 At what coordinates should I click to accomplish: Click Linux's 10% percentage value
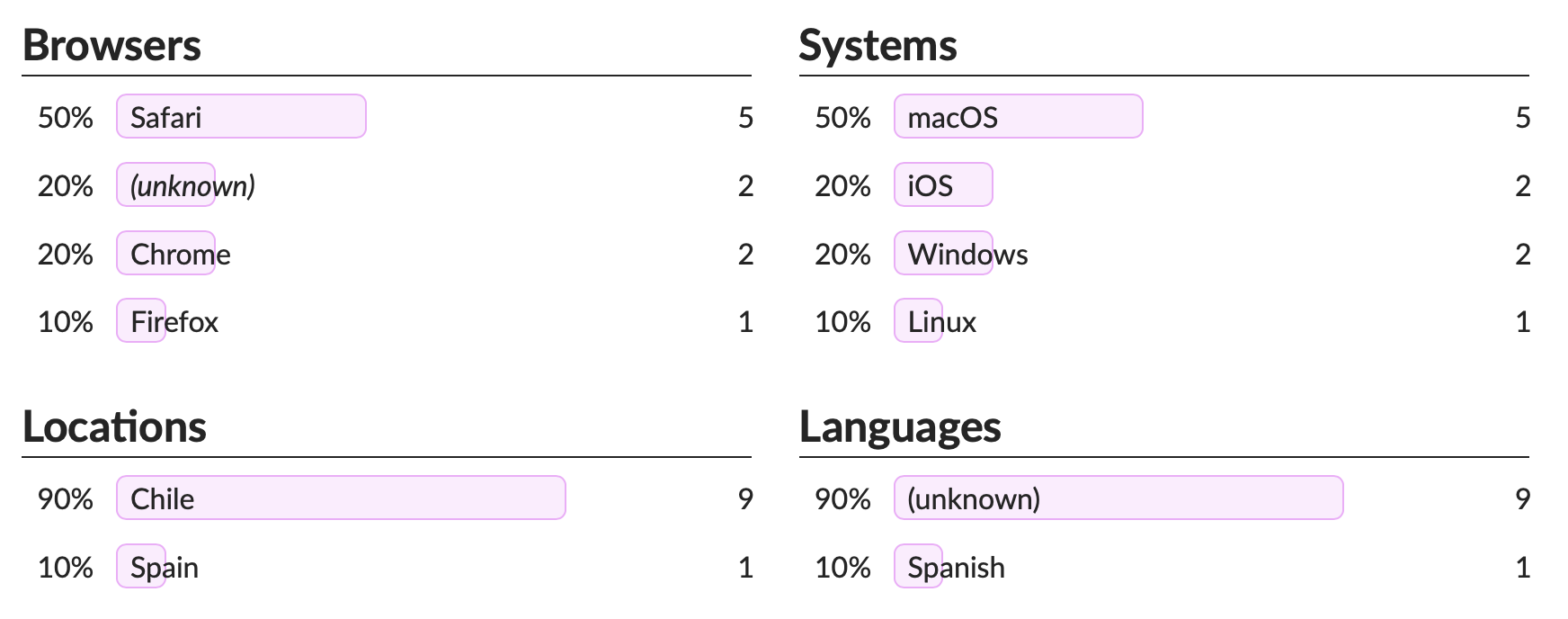[x=842, y=322]
